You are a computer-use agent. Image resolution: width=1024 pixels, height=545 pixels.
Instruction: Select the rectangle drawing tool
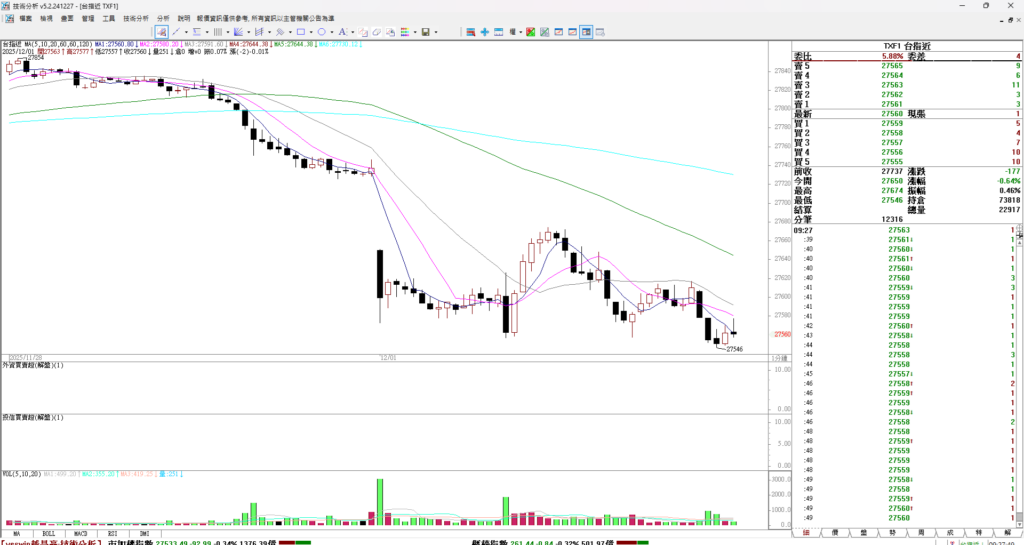(x=299, y=32)
